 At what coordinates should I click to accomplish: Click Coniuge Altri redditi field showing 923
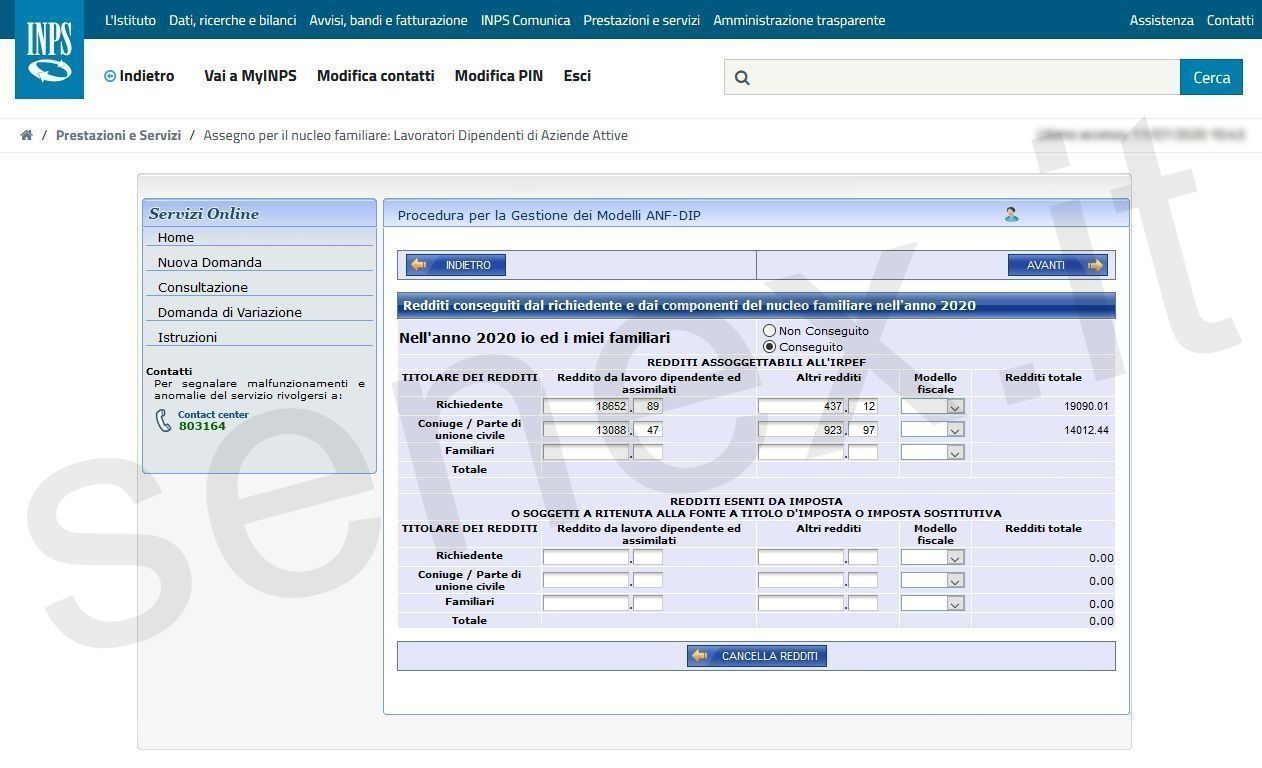(801, 430)
